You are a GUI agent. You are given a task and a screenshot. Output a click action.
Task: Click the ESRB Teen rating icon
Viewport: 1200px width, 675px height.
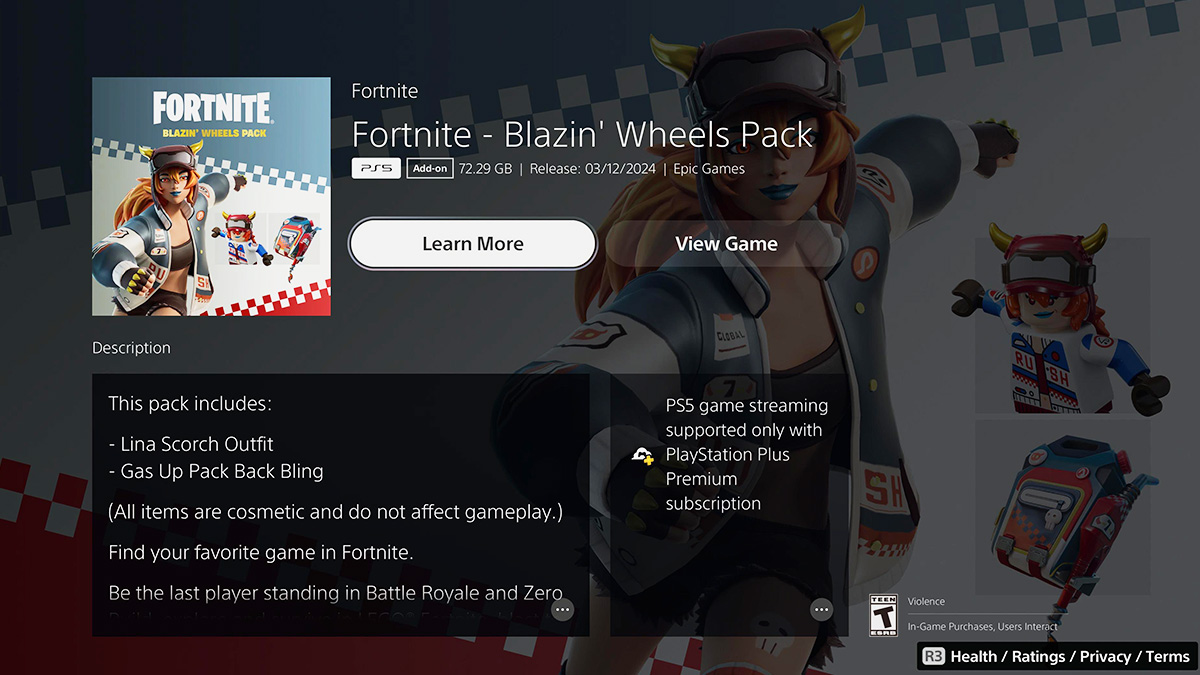pyautogui.click(x=884, y=615)
